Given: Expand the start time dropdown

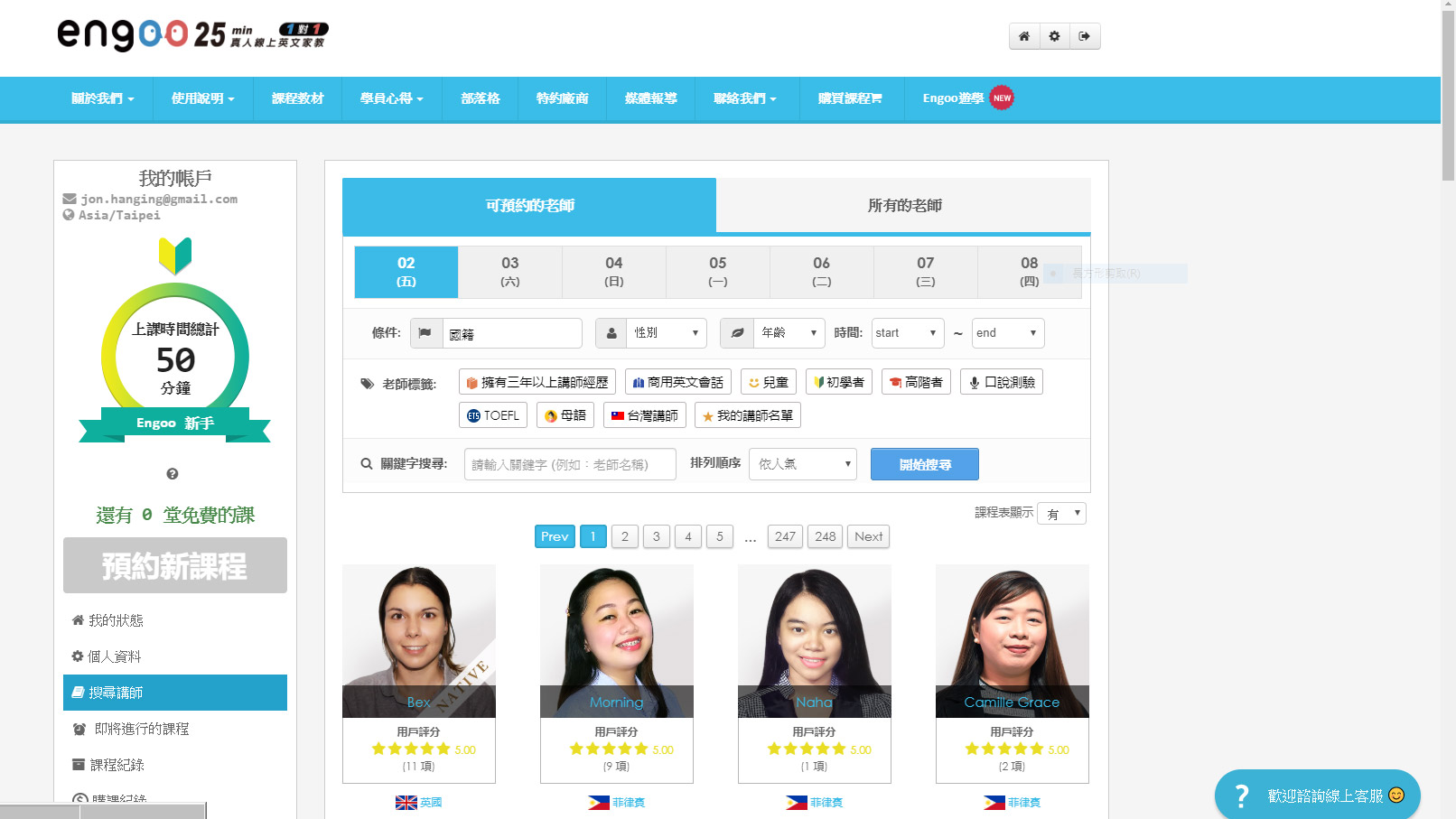Looking at the screenshot, I should click(908, 333).
